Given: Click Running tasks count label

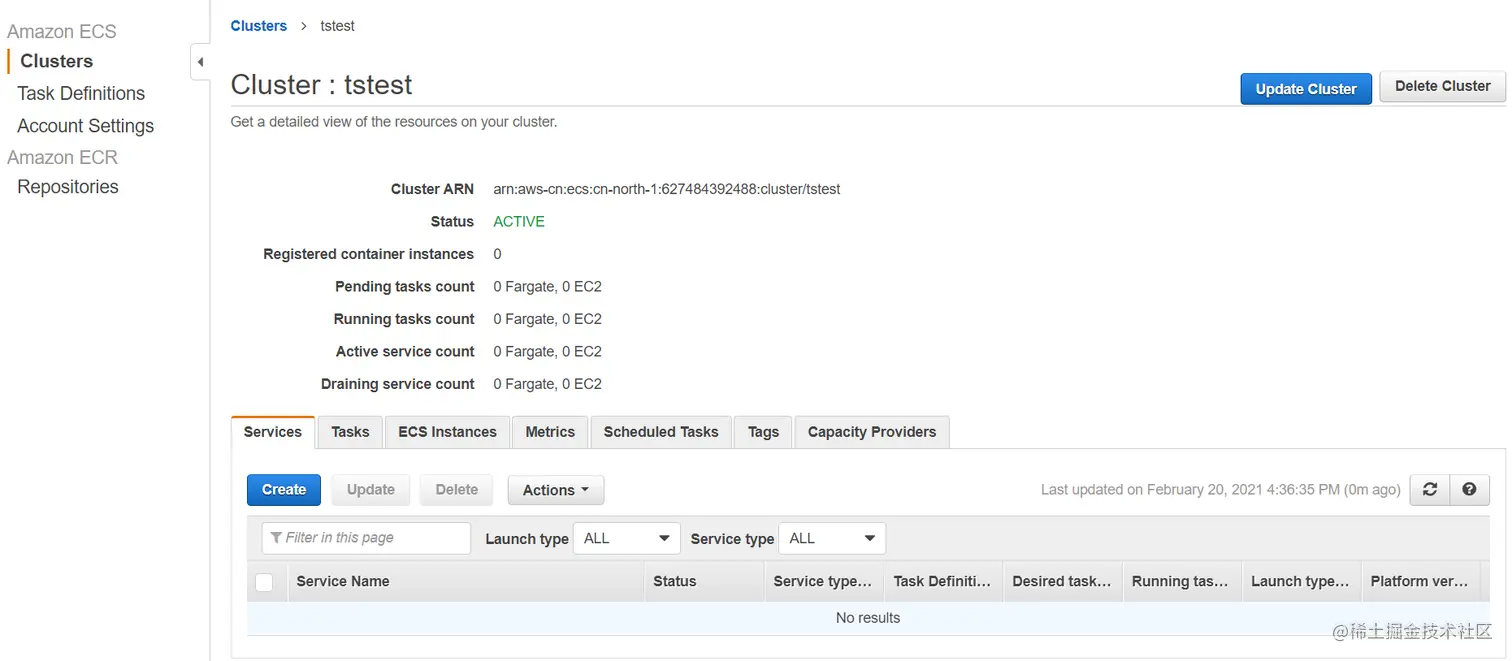Looking at the screenshot, I should [x=404, y=319].
